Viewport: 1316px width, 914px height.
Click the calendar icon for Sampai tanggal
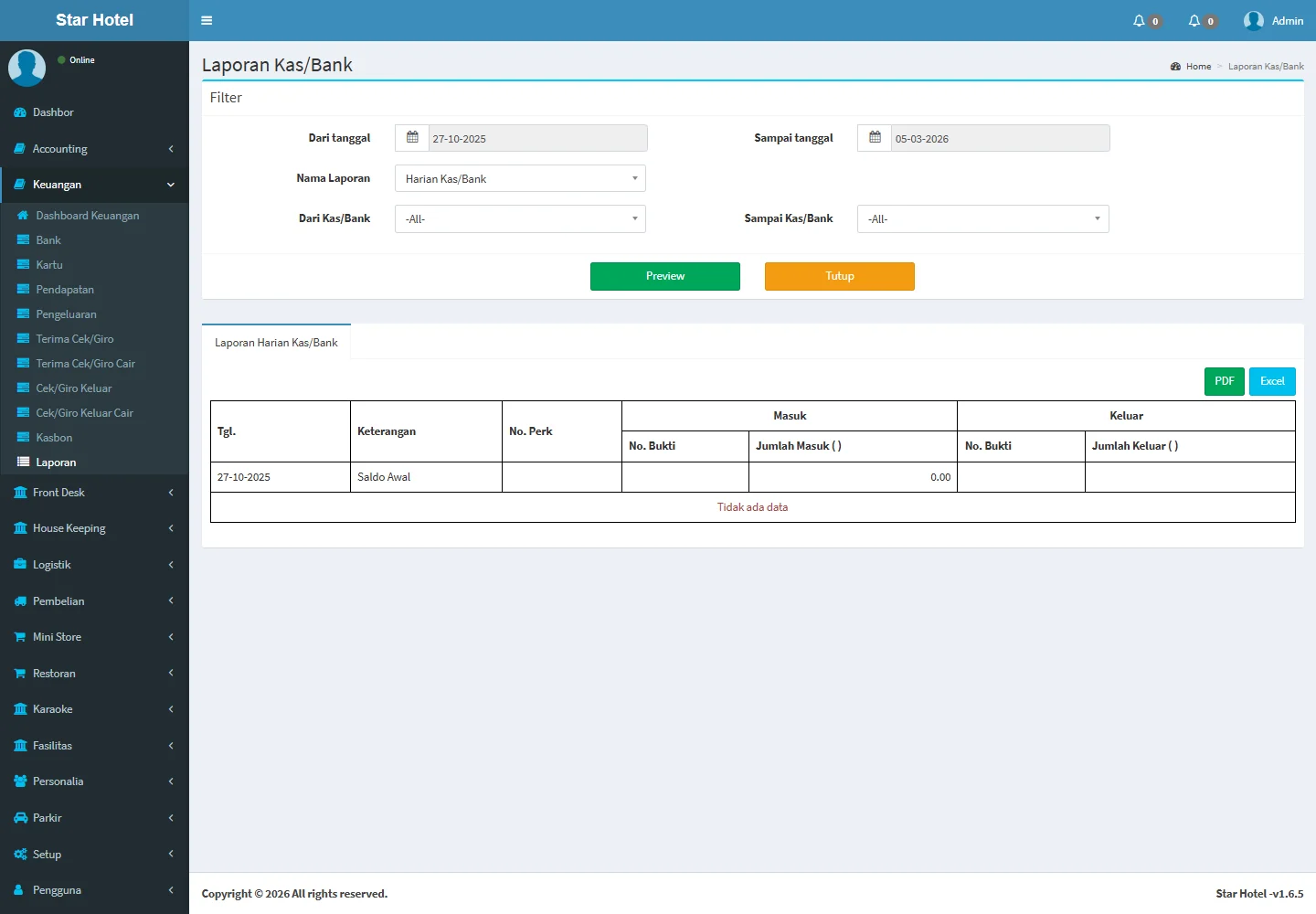pyautogui.click(x=875, y=138)
